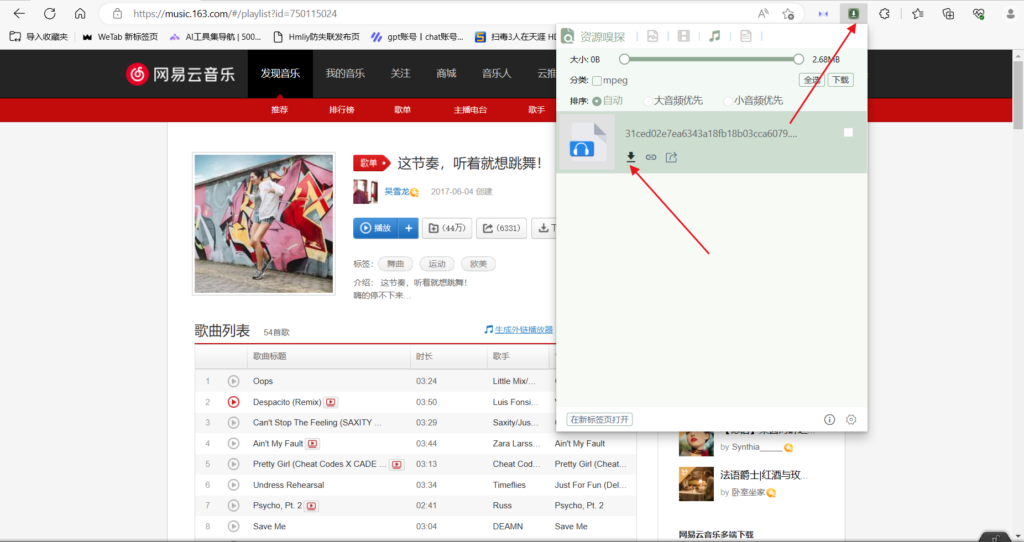Check the sniffed audio file's select box
This screenshot has height=542, width=1024.
[848, 133]
